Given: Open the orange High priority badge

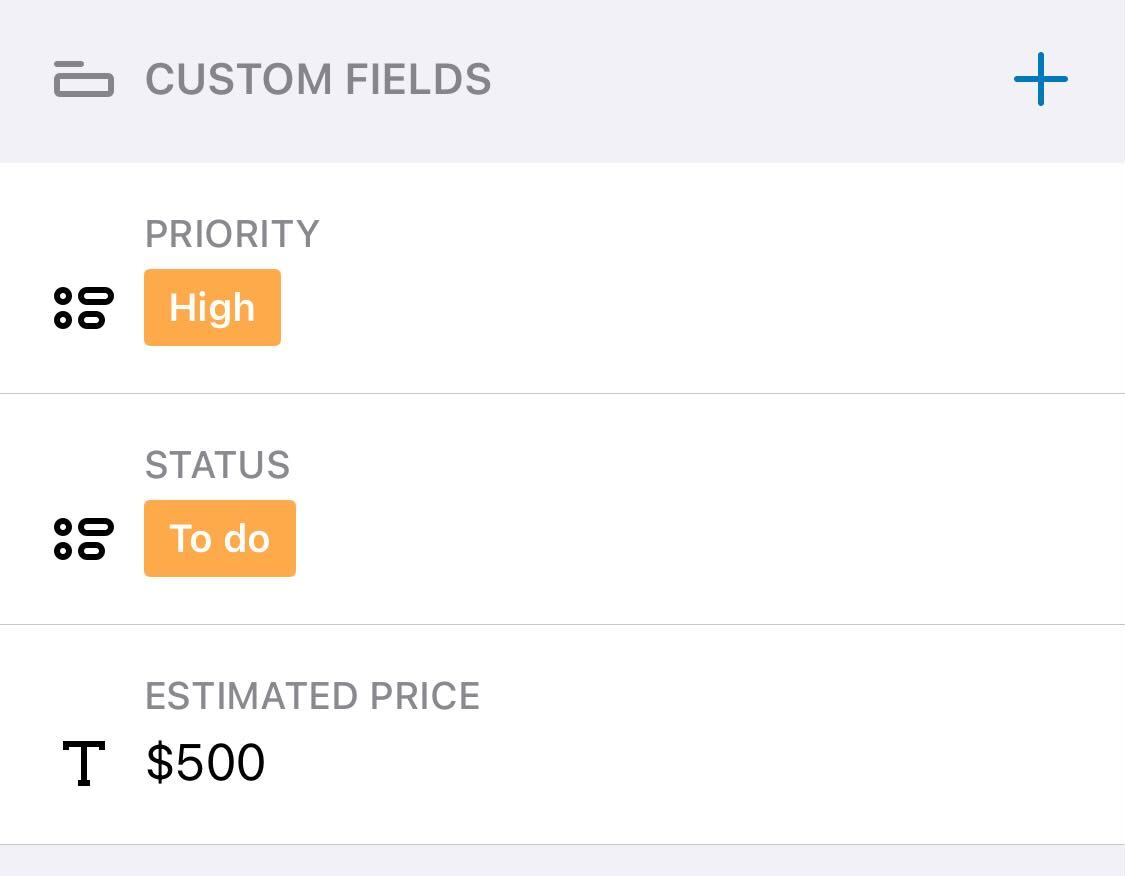Looking at the screenshot, I should coord(212,307).
